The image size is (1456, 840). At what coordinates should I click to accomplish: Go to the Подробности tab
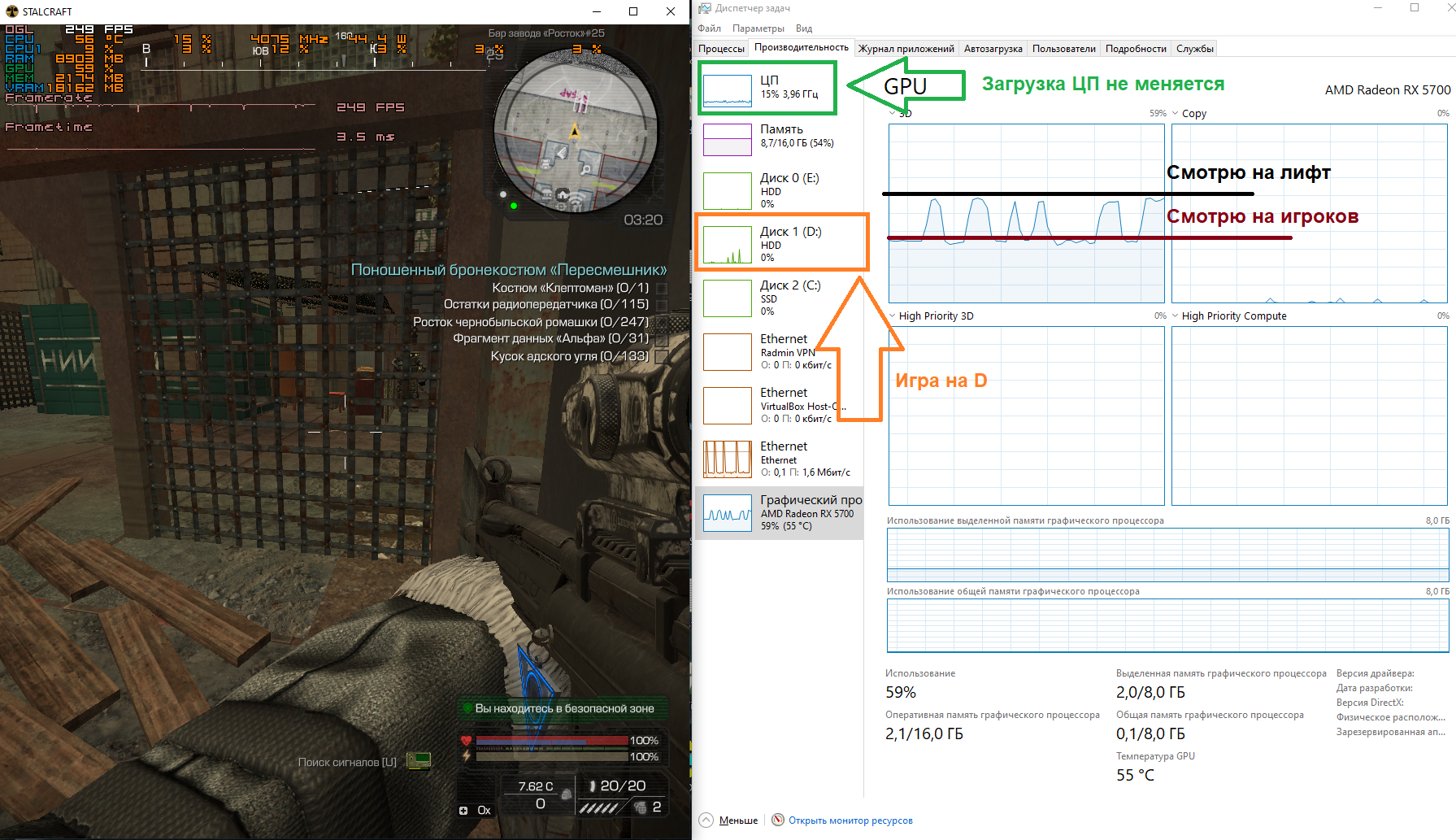[x=1136, y=49]
